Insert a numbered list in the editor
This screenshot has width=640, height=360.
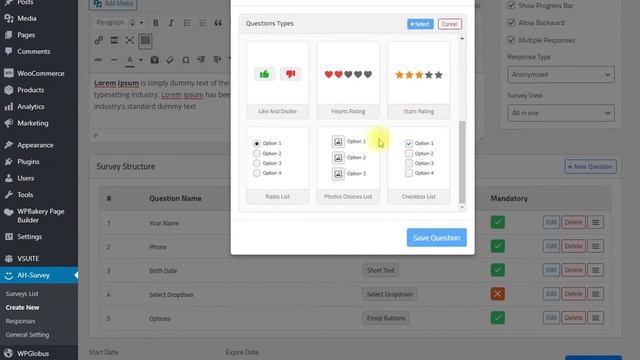point(202,23)
